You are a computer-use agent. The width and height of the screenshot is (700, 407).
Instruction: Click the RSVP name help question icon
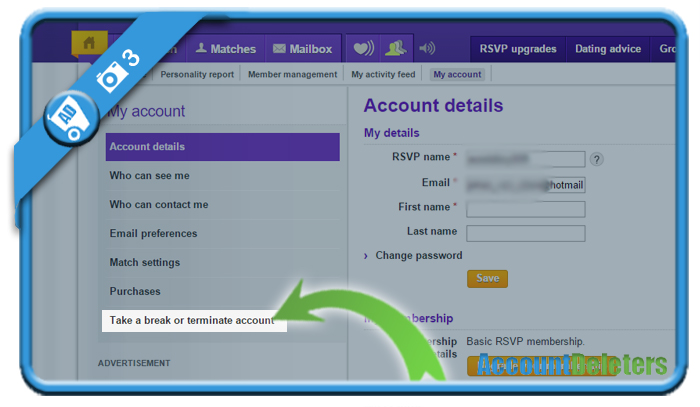[596, 159]
